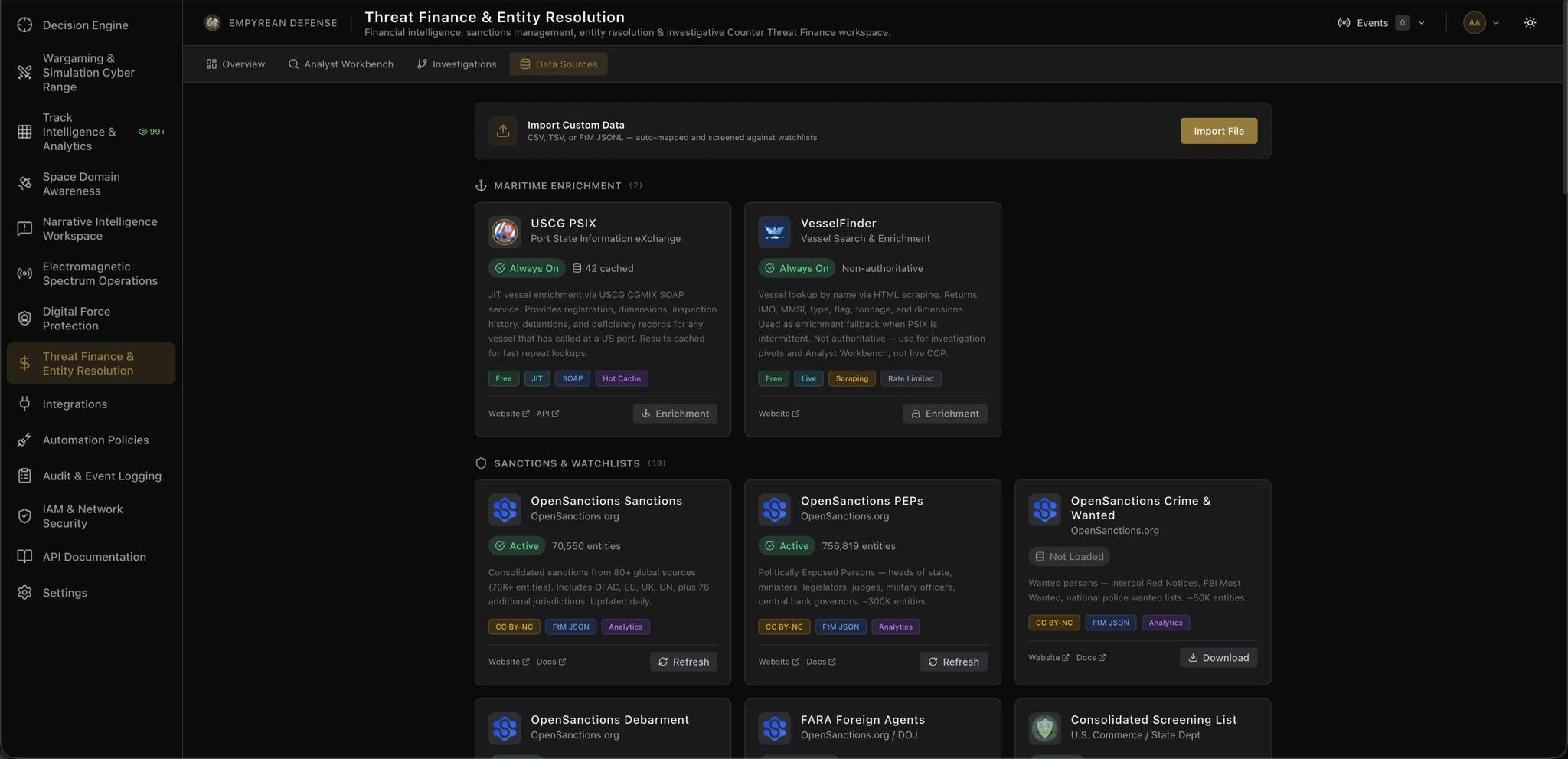This screenshot has height=759, width=1568.
Task: Click the Hot Cache tag on USCG PSIX
Action: click(622, 378)
